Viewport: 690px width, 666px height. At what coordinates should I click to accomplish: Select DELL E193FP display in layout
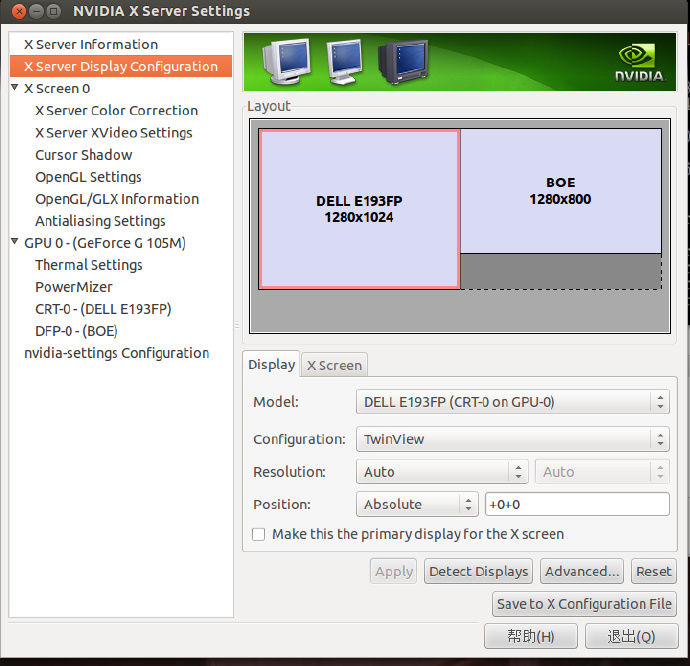pyautogui.click(x=359, y=209)
